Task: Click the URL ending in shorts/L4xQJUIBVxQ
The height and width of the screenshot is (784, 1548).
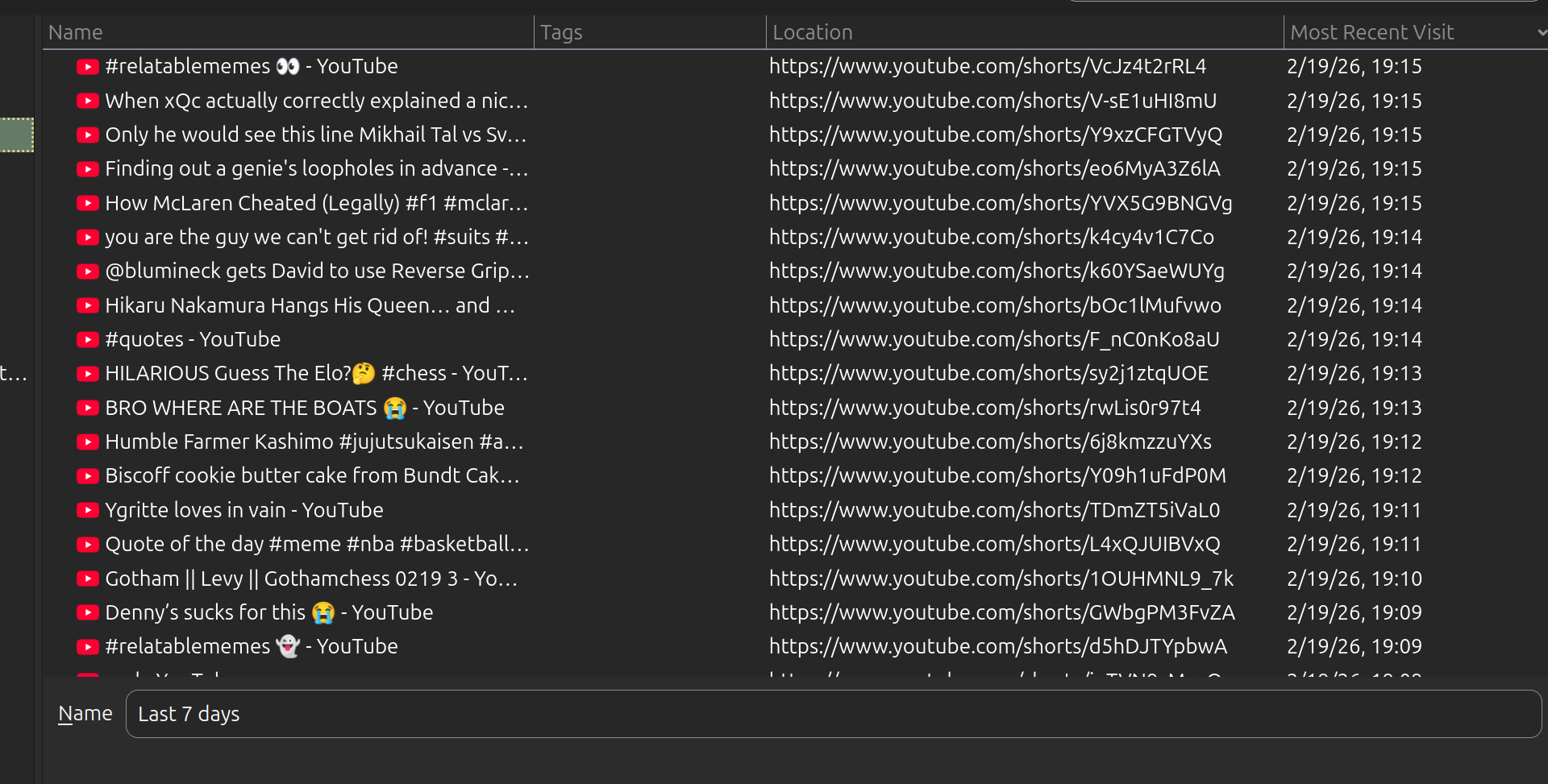Action: [995, 544]
